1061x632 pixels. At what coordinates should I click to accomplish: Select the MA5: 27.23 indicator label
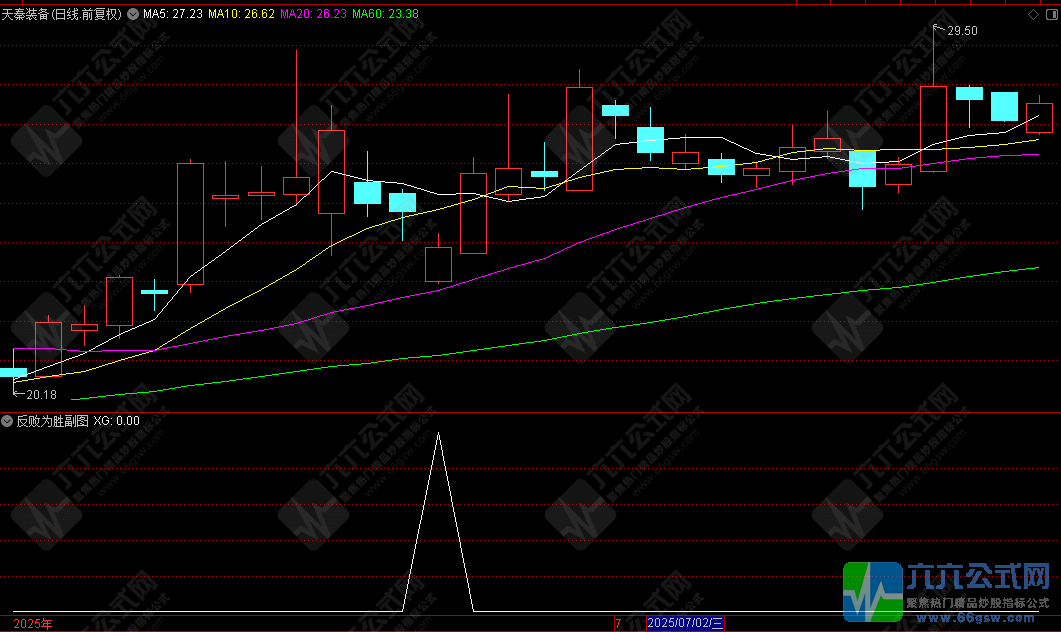tap(172, 14)
